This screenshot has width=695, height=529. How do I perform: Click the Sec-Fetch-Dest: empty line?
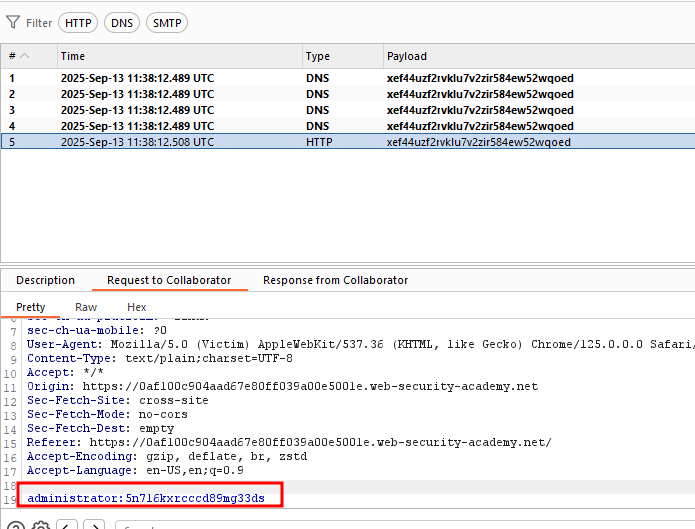point(100,428)
